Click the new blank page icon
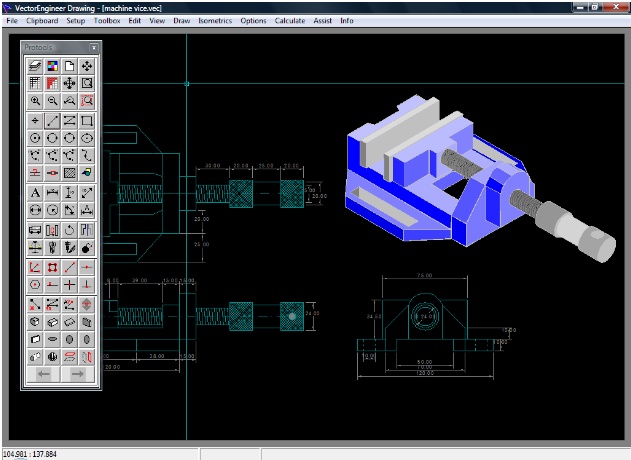This screenshot has width=631, height=460. pos(70,66)
